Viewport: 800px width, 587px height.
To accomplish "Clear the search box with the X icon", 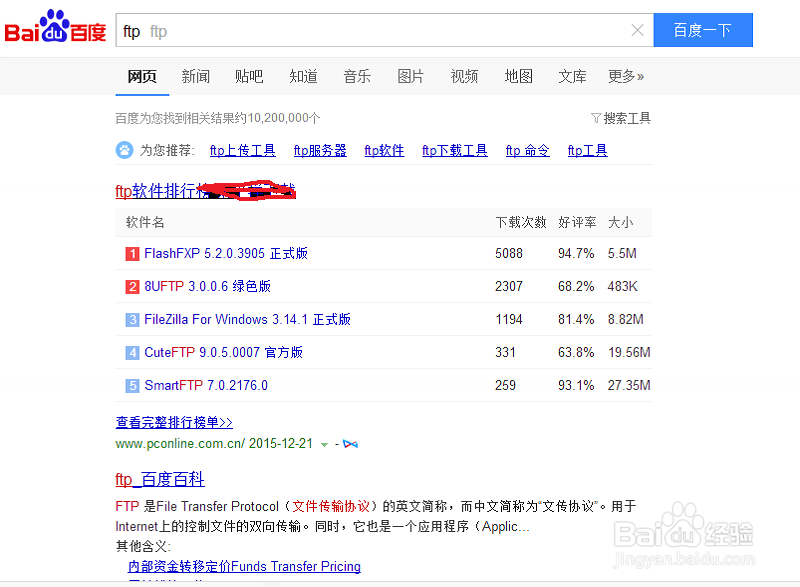I will (x=637, y=31).
